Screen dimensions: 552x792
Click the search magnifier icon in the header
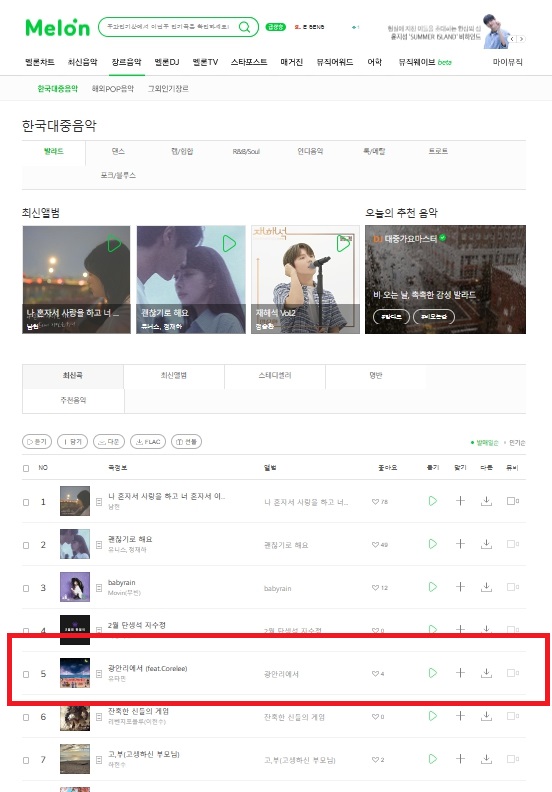coord(244,27)
